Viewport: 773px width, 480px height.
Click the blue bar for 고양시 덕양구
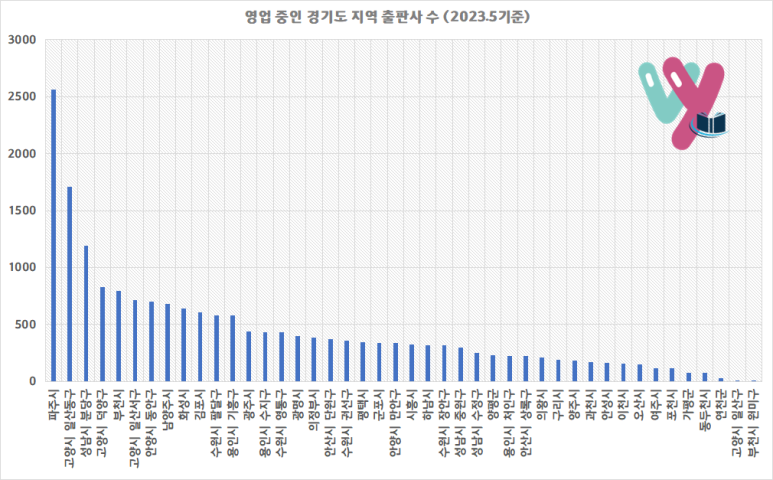103,334
